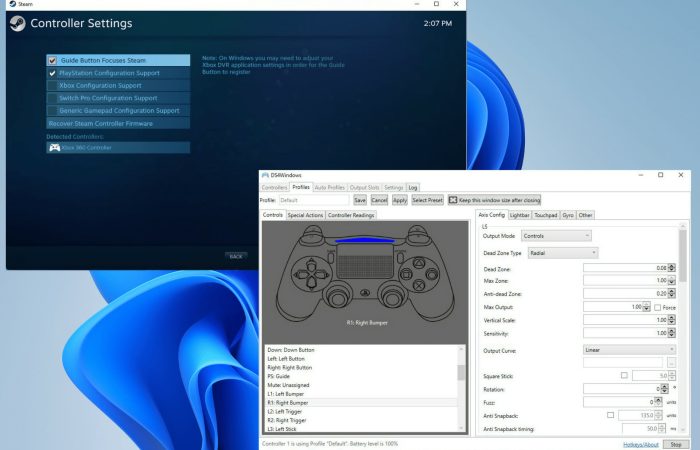This screenshot has width=700, height=450.
Task: Click the Xbox 360 Controller gamepad icon
Action: (54, 147)
